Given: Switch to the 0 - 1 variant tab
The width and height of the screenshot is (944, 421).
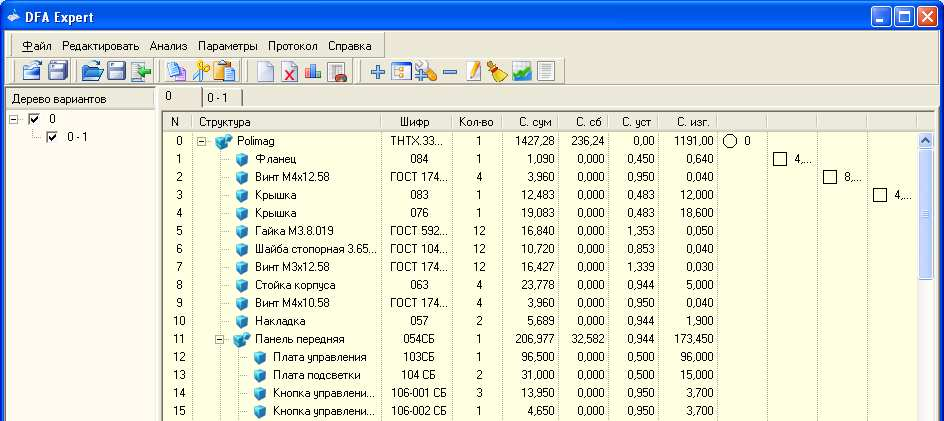Looking at the screenshot, I should tap(222, 98).
